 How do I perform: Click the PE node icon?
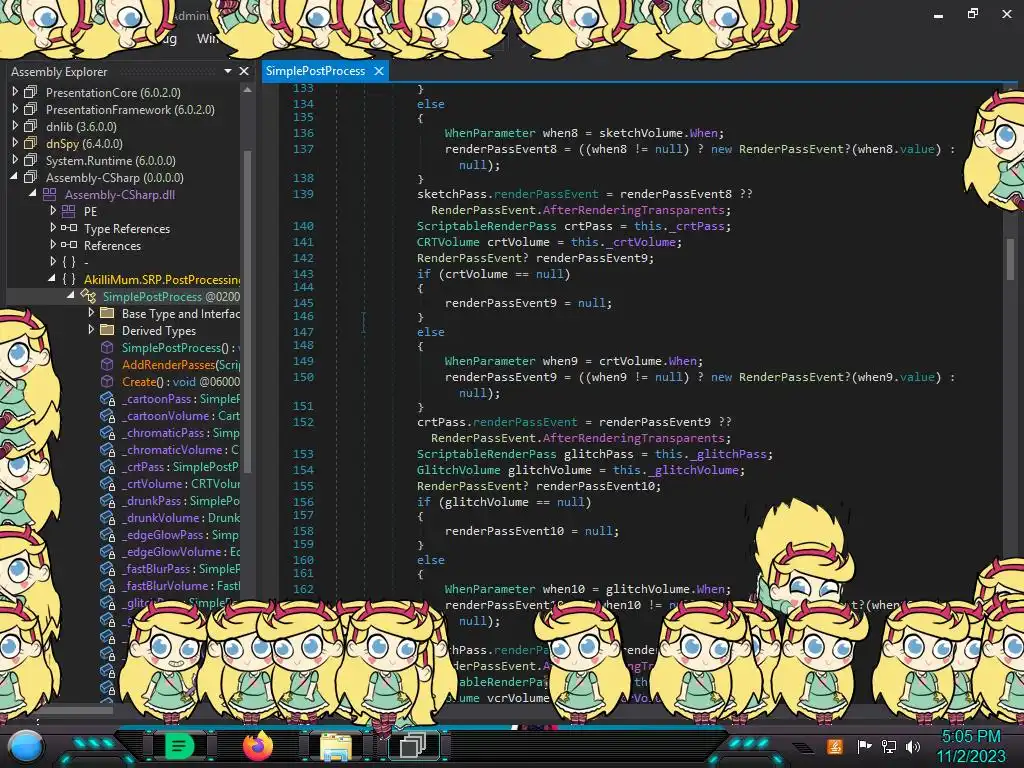point(69,211)
